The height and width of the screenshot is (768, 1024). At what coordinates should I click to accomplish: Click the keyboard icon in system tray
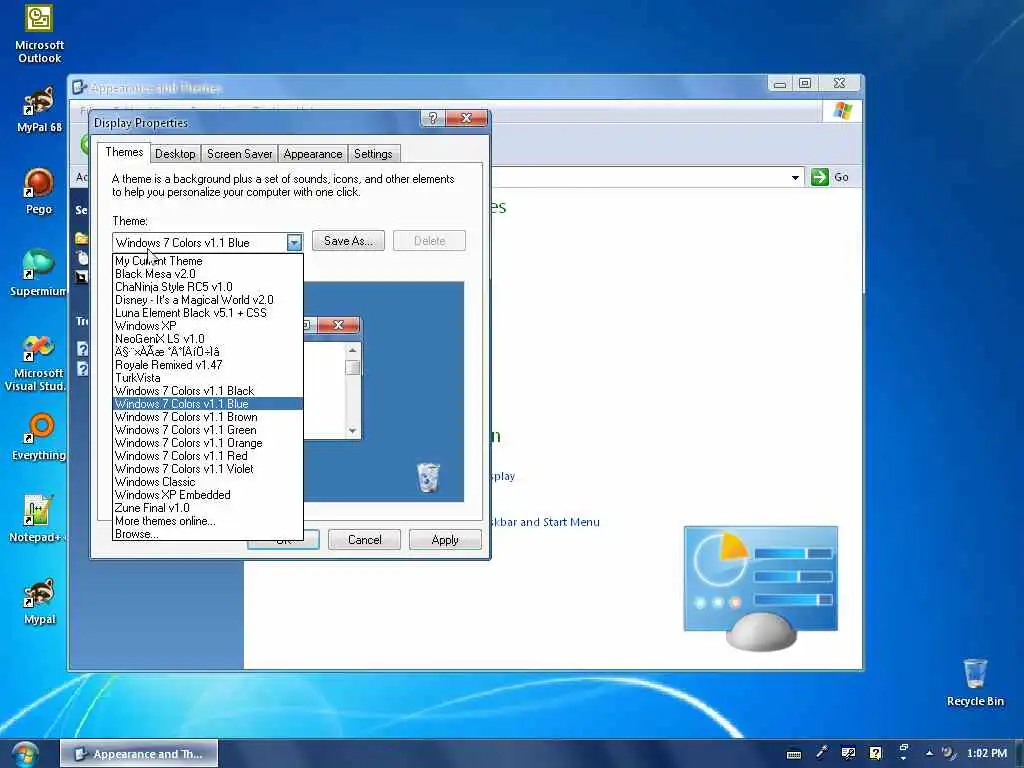[794, 754]
